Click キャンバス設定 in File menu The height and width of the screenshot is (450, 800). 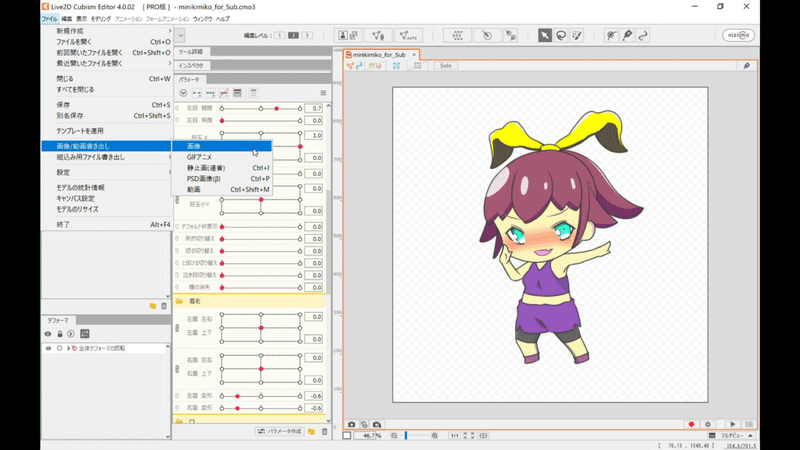(106, 198)
